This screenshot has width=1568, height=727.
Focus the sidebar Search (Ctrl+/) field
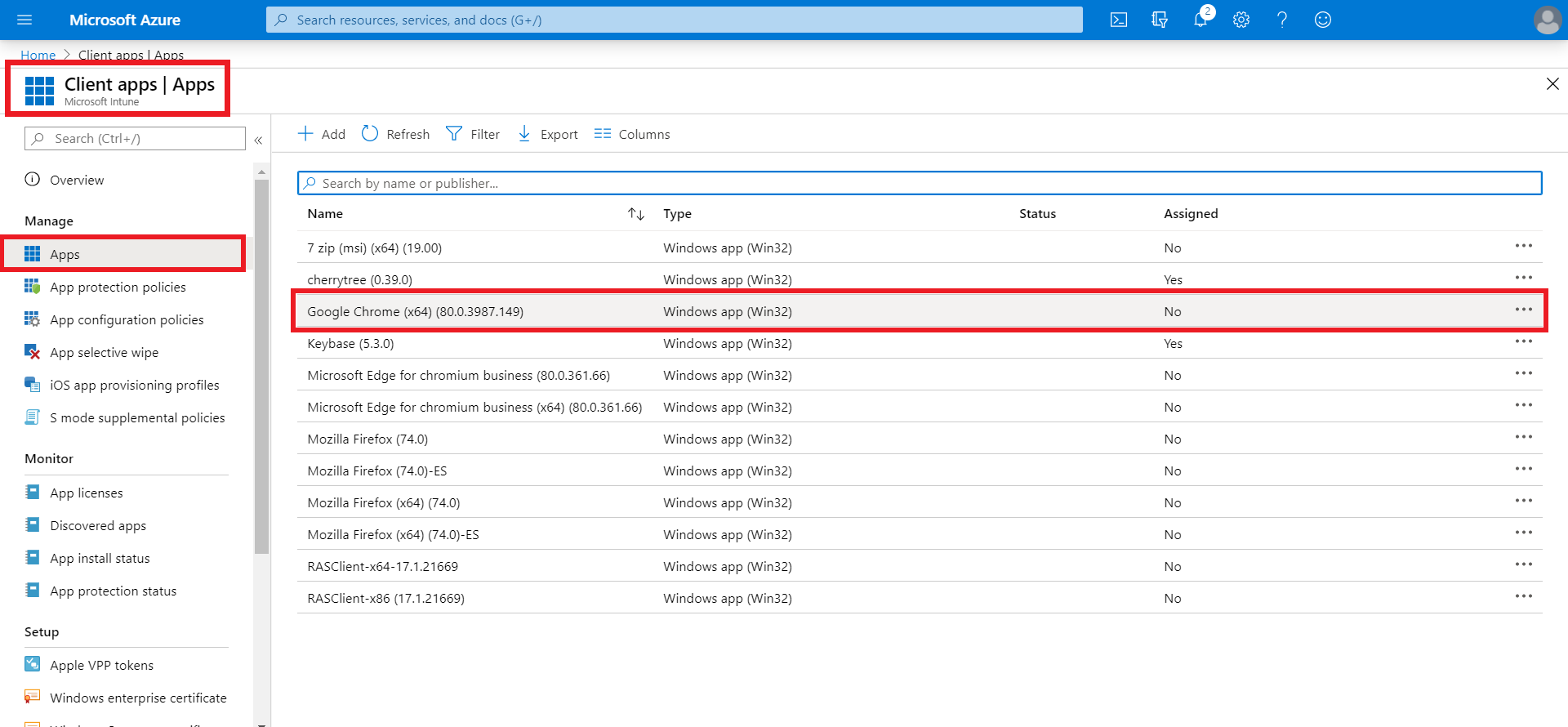(135, 138)
